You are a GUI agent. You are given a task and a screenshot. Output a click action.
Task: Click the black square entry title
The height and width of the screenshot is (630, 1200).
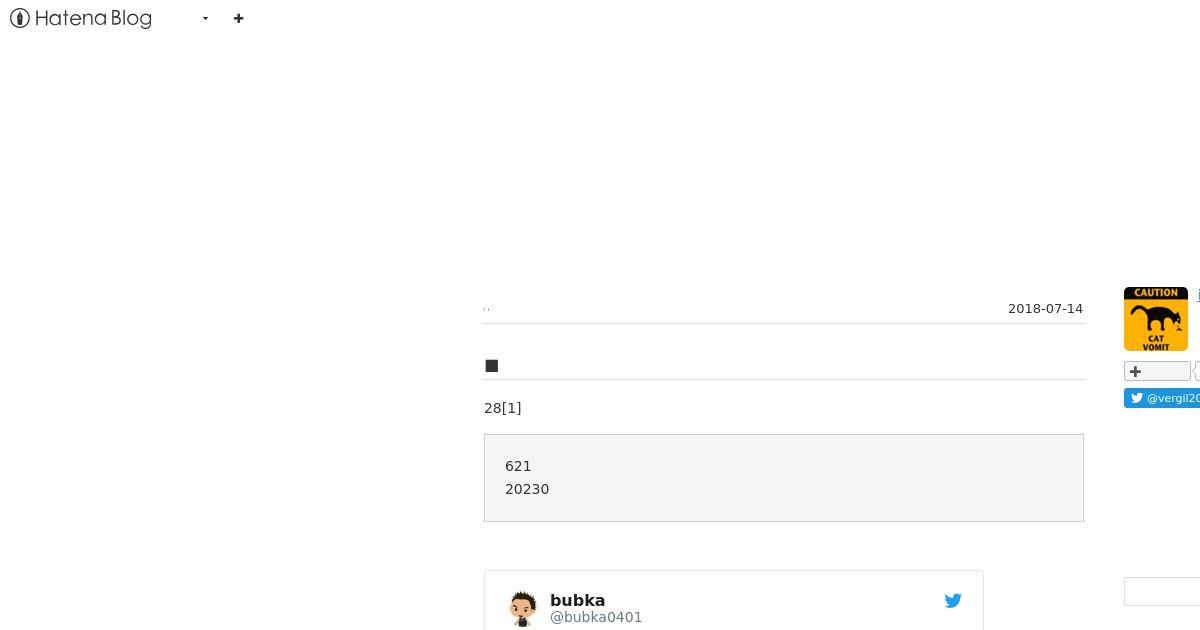(491, 366)
